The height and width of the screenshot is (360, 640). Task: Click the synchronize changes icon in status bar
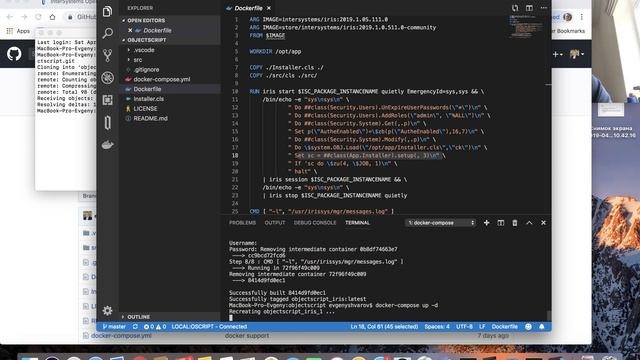coord(135,327)
